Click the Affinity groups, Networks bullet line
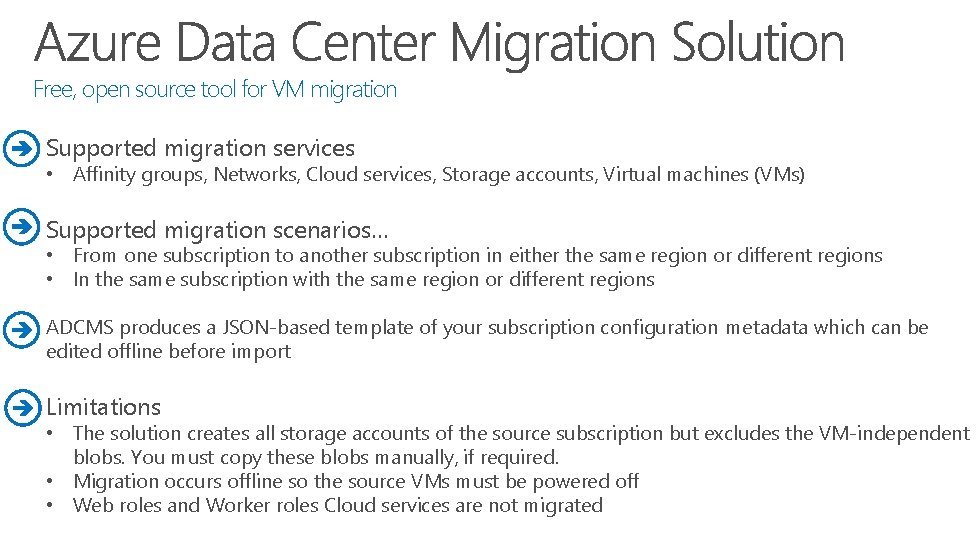The height and width of the screenshot is (551, 979). pos(438,175)
